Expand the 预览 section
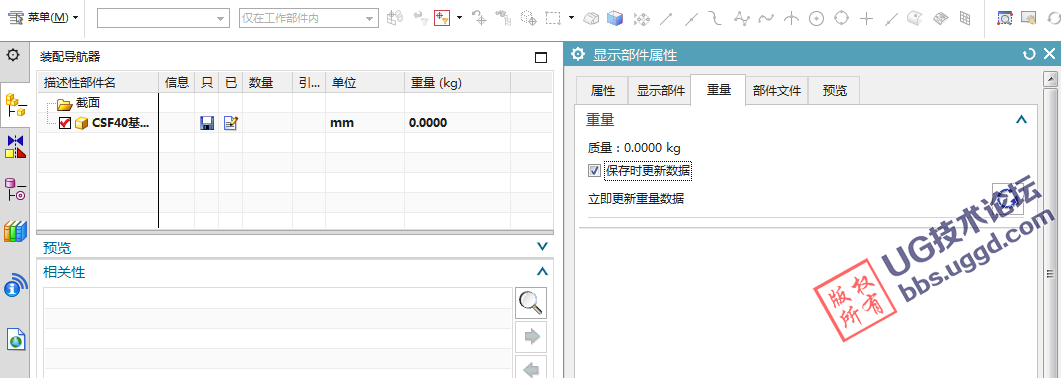This screenshot has width=1061, height=378. (x=541, y=247)
